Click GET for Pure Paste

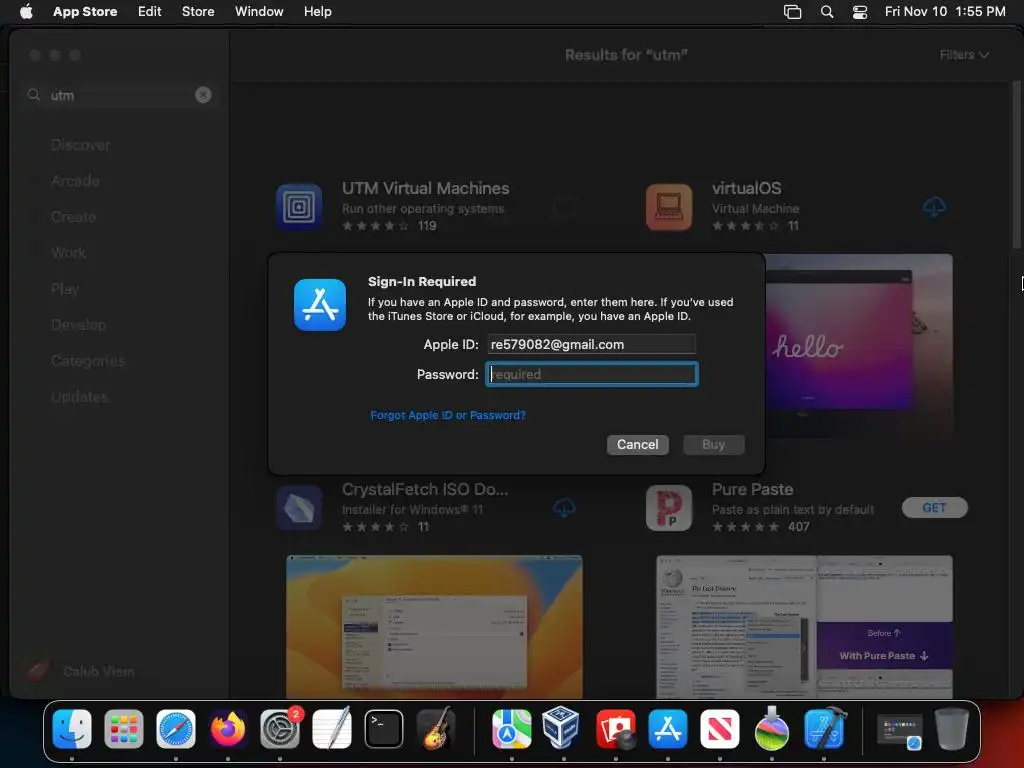pos(935,507)
